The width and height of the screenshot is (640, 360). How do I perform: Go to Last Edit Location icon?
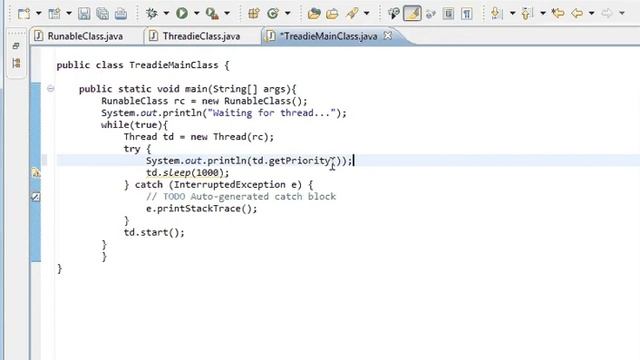click(x=558, y=13)
